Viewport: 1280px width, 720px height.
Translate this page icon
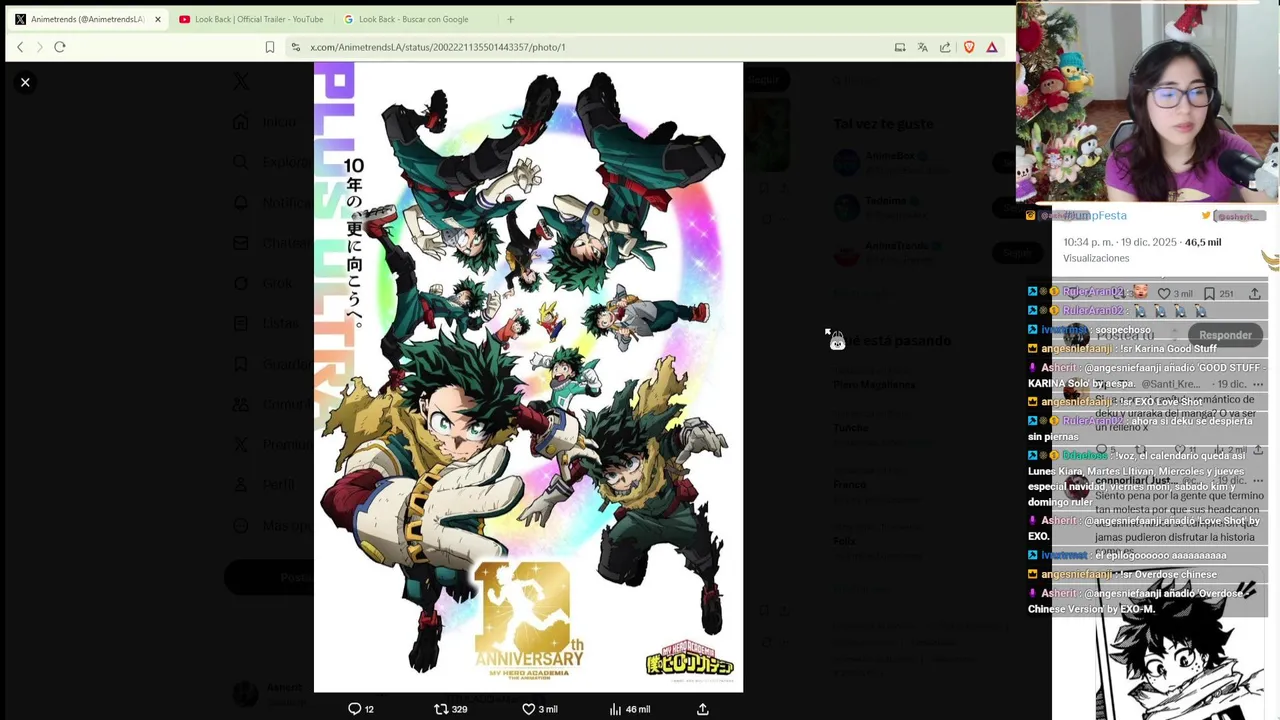(923, 47)
